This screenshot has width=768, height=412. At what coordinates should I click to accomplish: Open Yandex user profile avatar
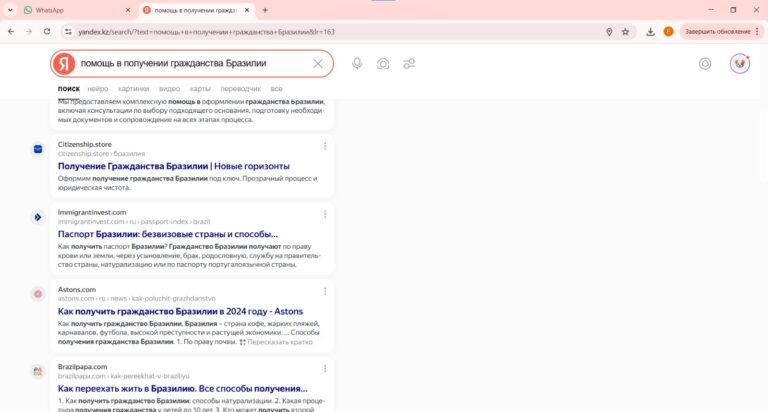(x=740, y=64)
